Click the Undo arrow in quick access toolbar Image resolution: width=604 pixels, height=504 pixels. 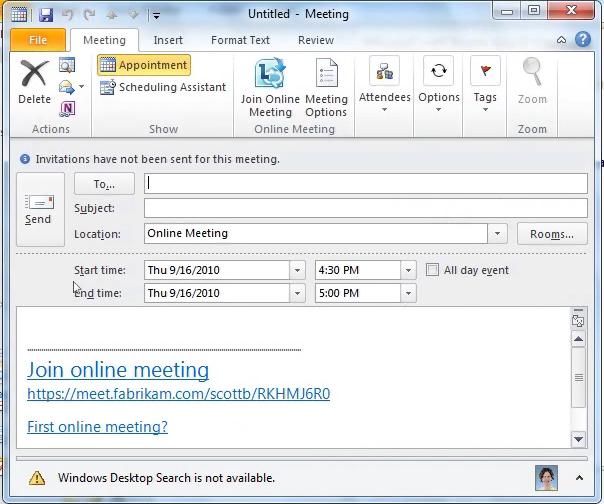coord(68,15)
